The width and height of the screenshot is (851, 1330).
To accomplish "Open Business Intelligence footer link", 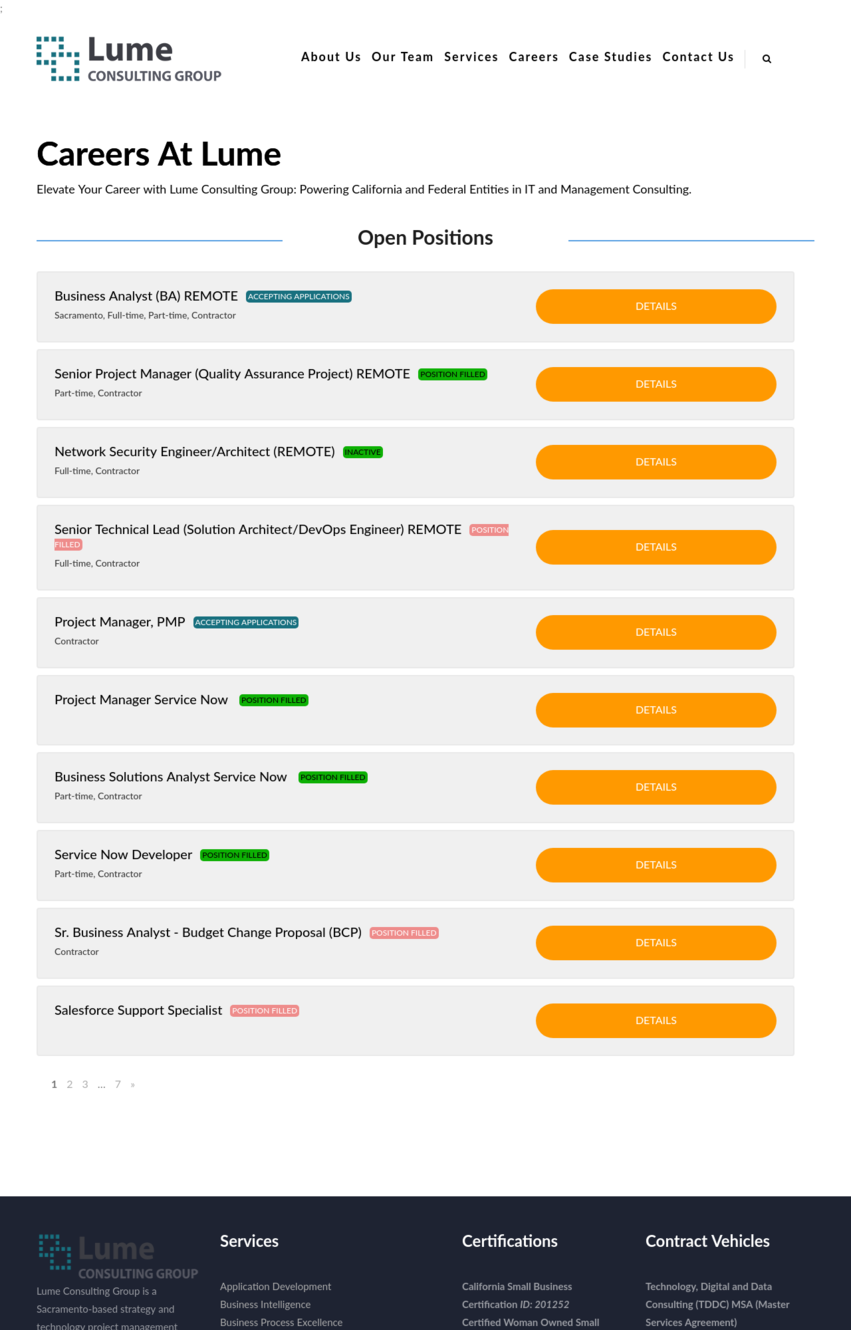I will [265, 1305].
